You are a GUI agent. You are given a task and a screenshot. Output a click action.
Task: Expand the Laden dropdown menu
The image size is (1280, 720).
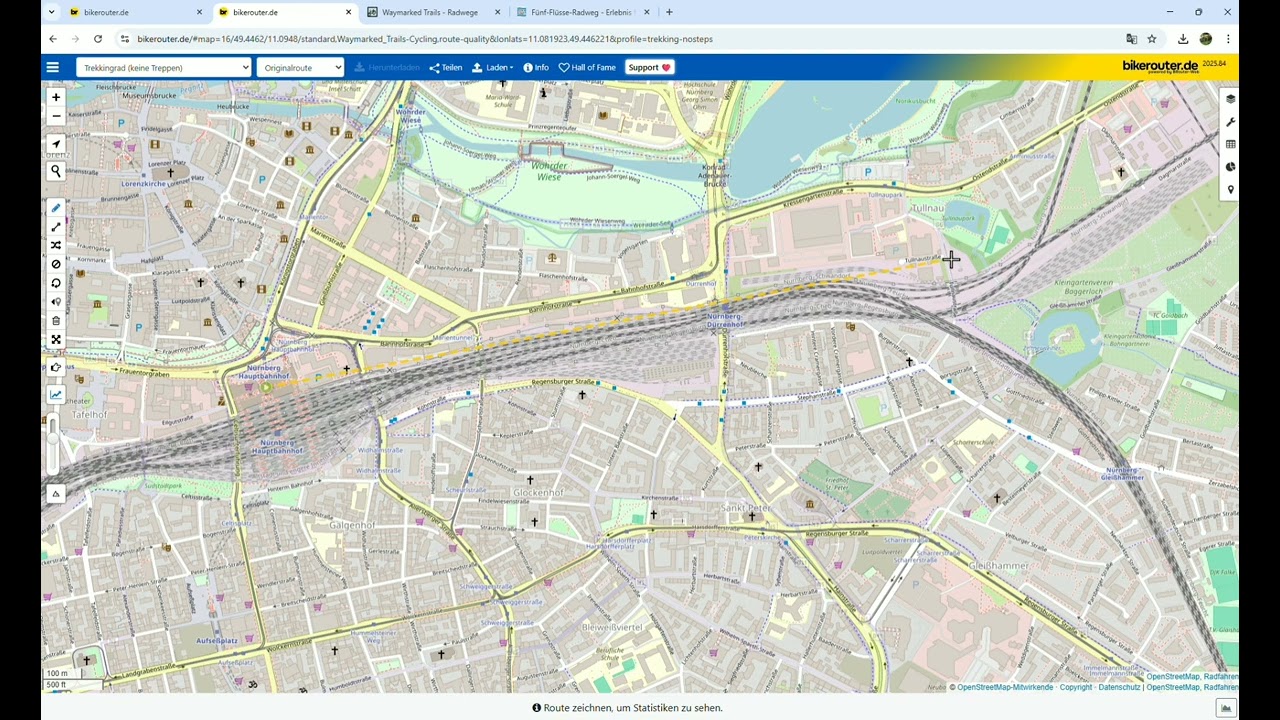[x=493, y=67]
